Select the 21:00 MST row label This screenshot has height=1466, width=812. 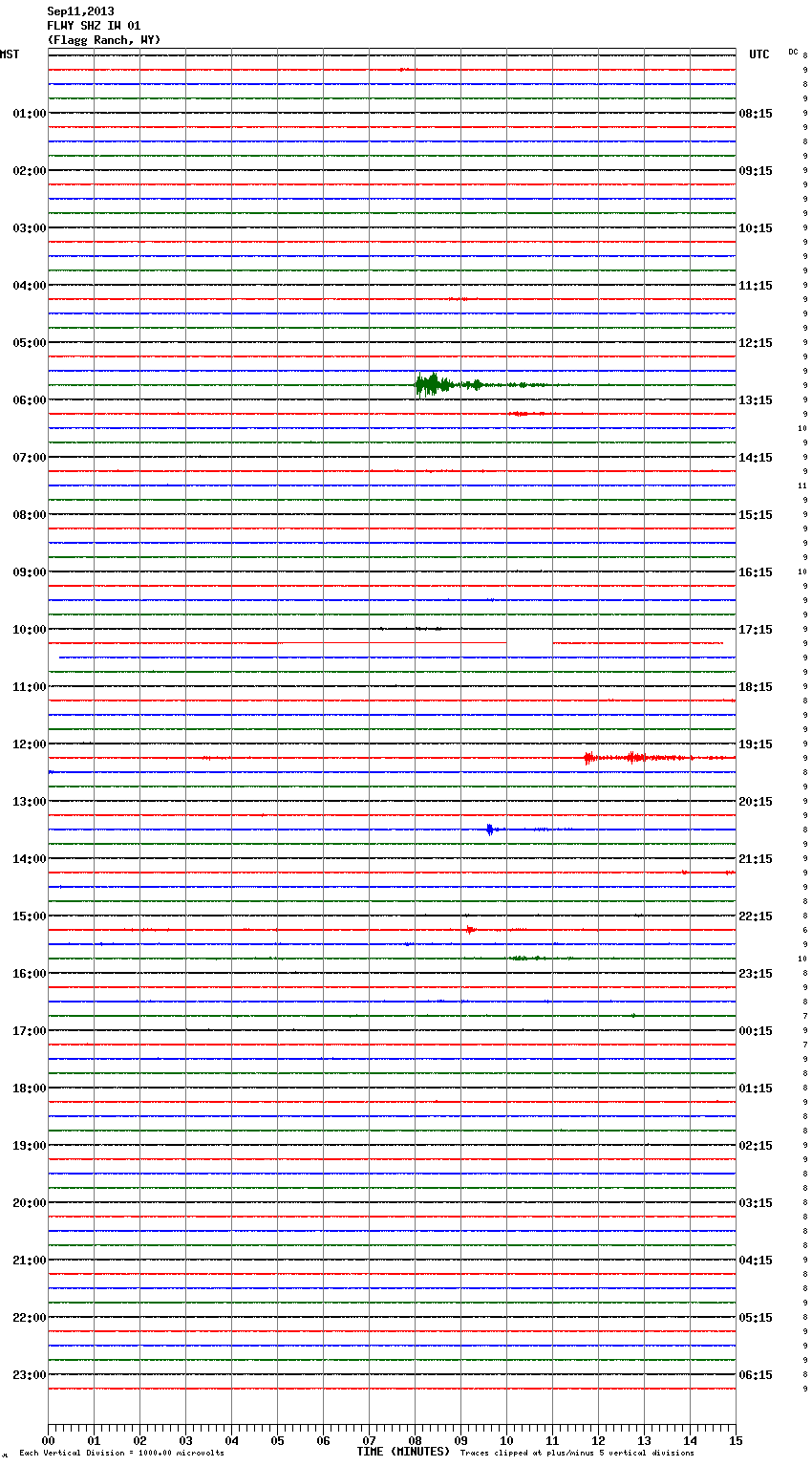(30, 1261)
